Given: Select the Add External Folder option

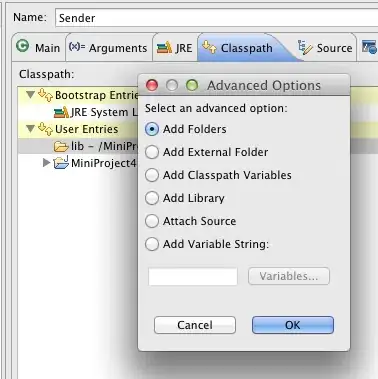Looking at the screenshot, I should coord(152,152).
